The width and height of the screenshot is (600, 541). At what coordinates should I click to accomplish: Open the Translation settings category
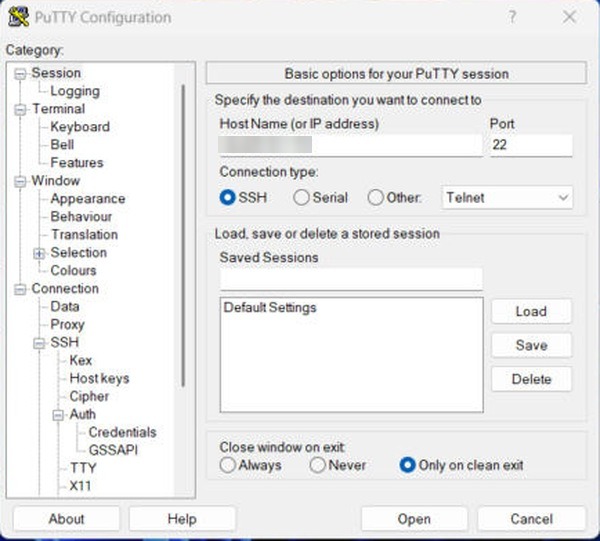coord(84,235)
